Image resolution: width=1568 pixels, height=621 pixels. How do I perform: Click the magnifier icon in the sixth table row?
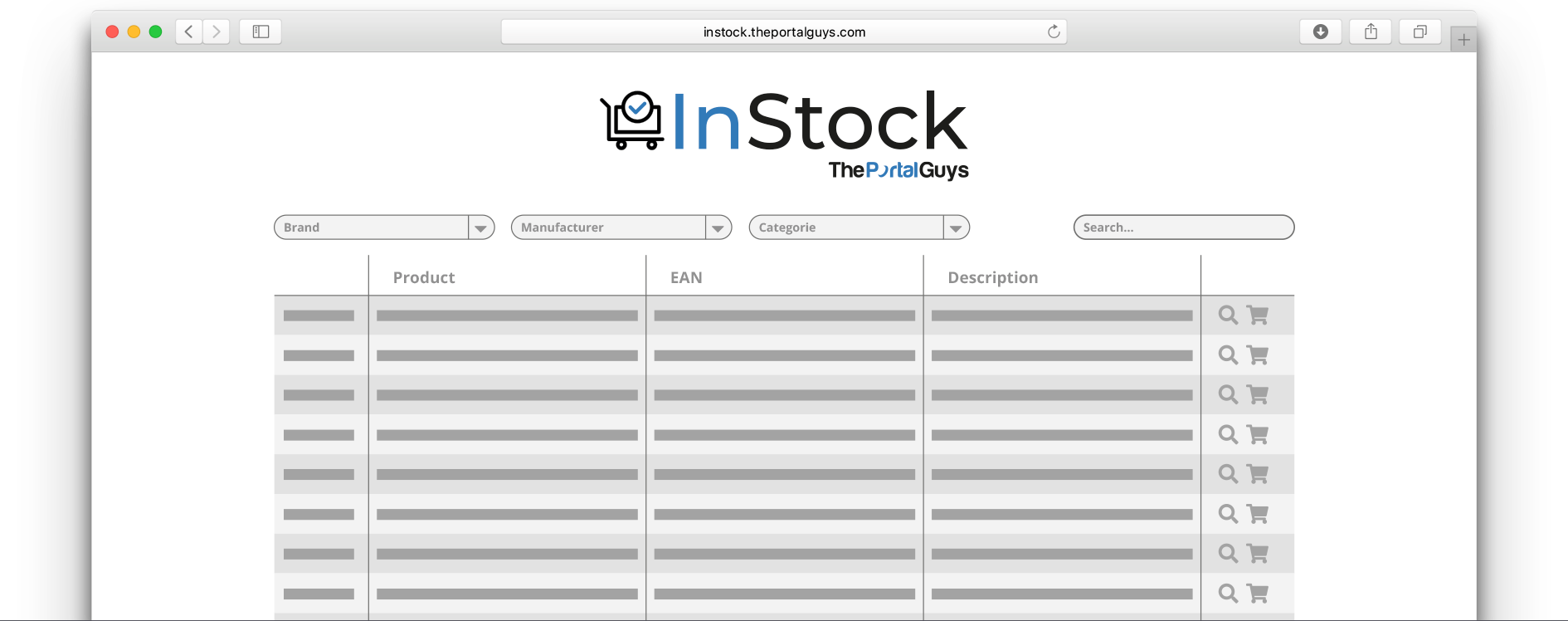[x=1228, y=514]
